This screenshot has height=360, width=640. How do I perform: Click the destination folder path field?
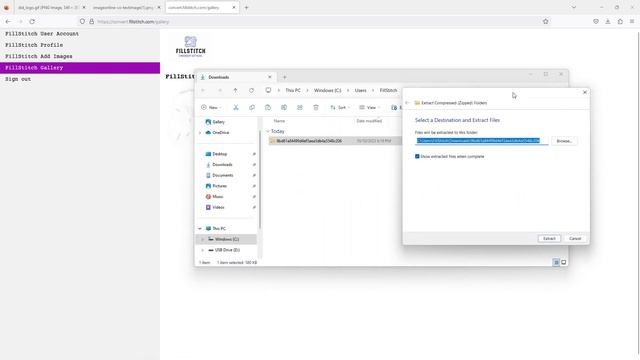click(x=482, y=141)
